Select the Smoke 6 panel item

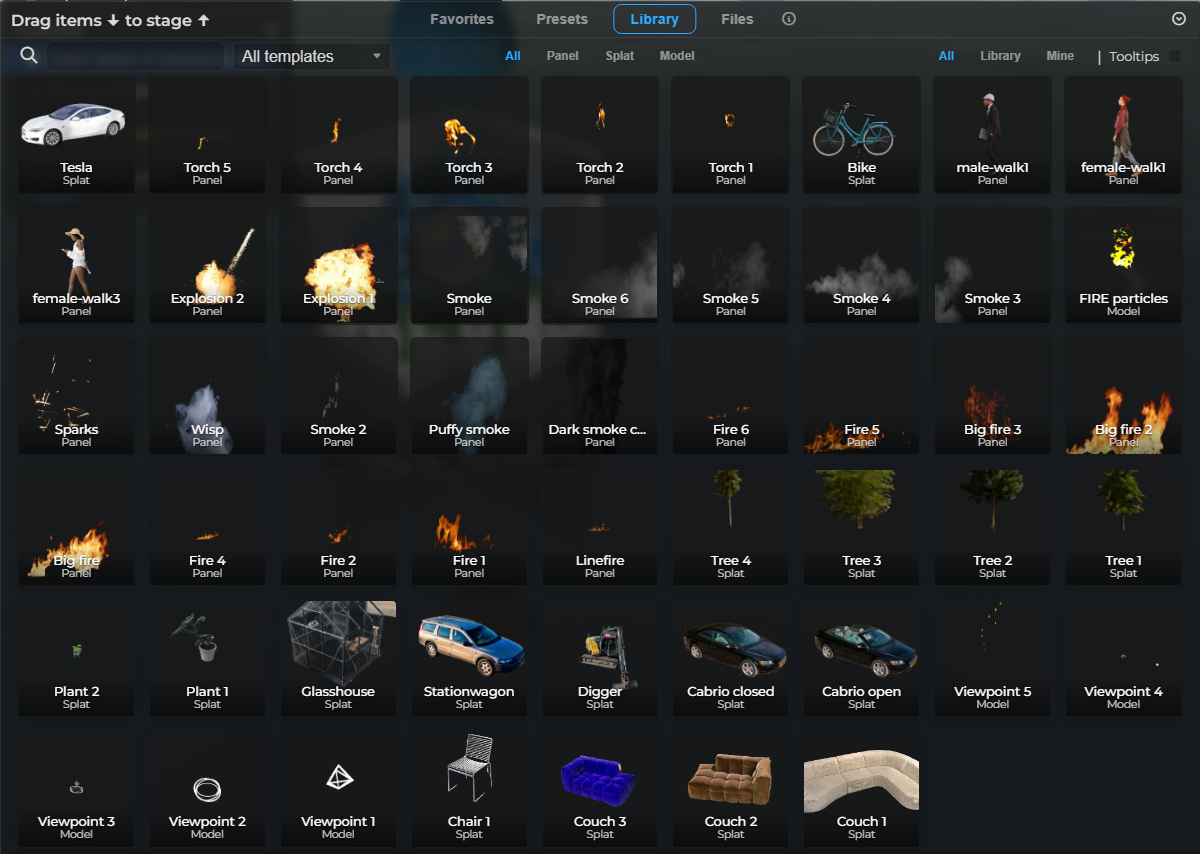pos(600,265)
